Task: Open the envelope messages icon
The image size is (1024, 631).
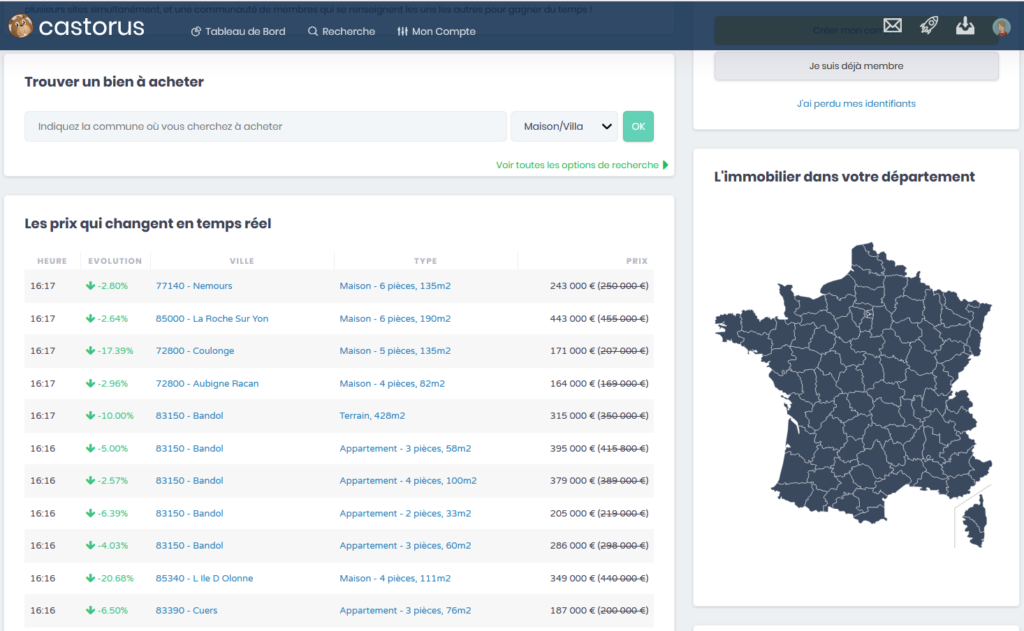Action: [893, 27]
